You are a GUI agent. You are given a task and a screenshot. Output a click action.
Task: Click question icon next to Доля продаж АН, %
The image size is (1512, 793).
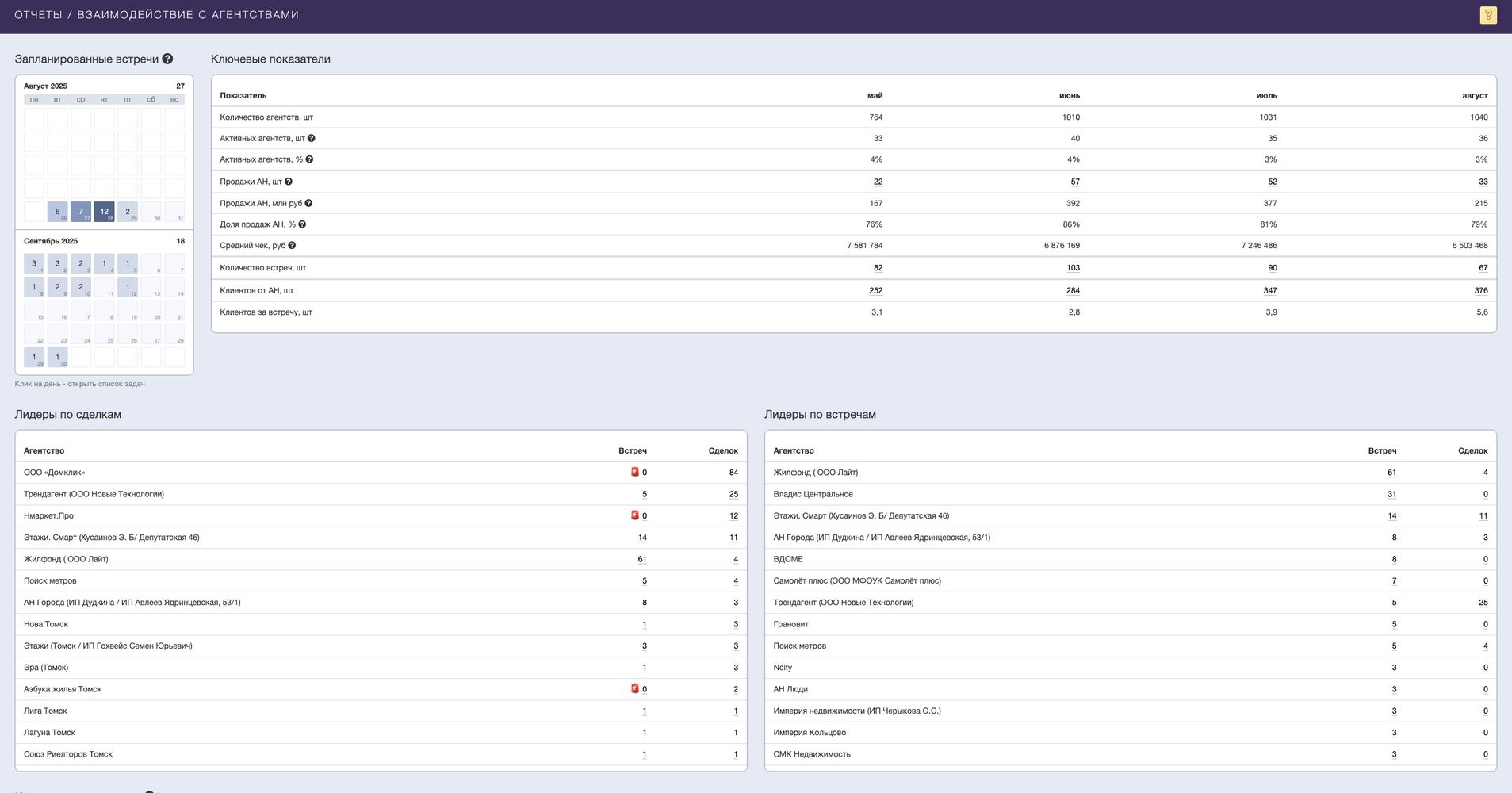(x=302, y=224)
